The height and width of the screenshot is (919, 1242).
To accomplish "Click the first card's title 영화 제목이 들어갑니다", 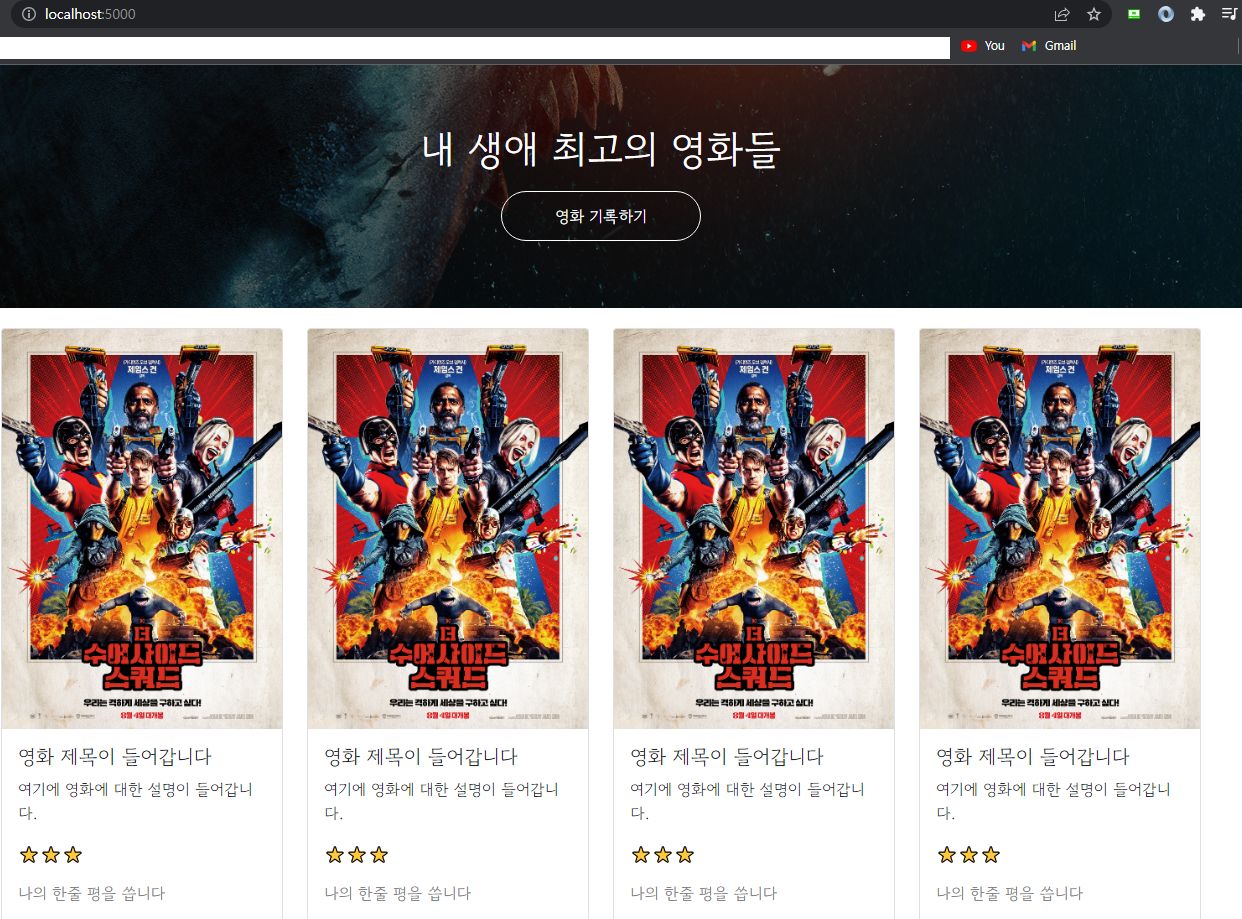I will coord(115,756).
